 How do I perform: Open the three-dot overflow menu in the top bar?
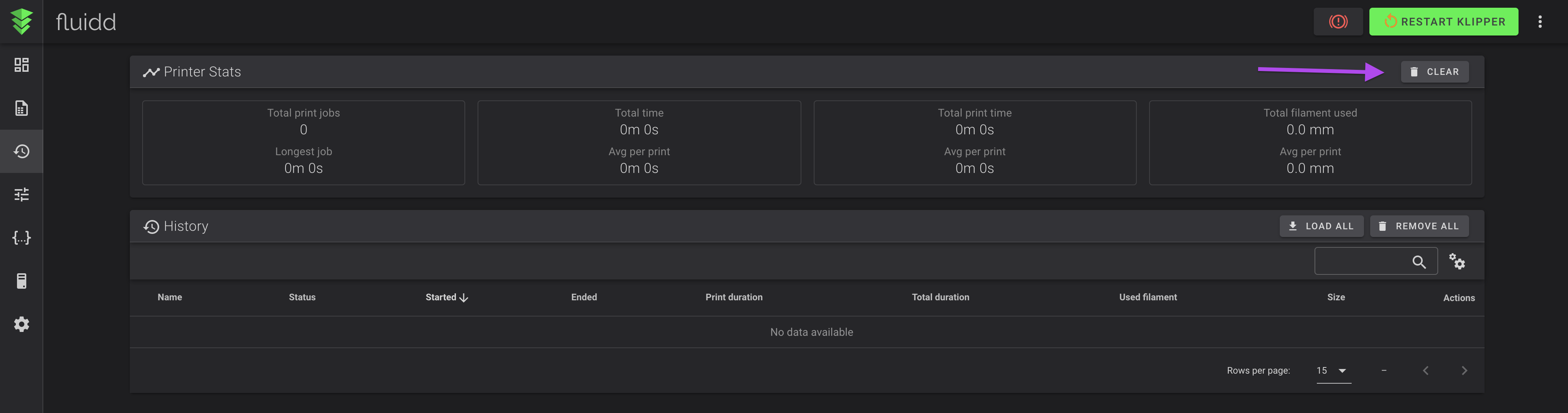click(1541, 21)
